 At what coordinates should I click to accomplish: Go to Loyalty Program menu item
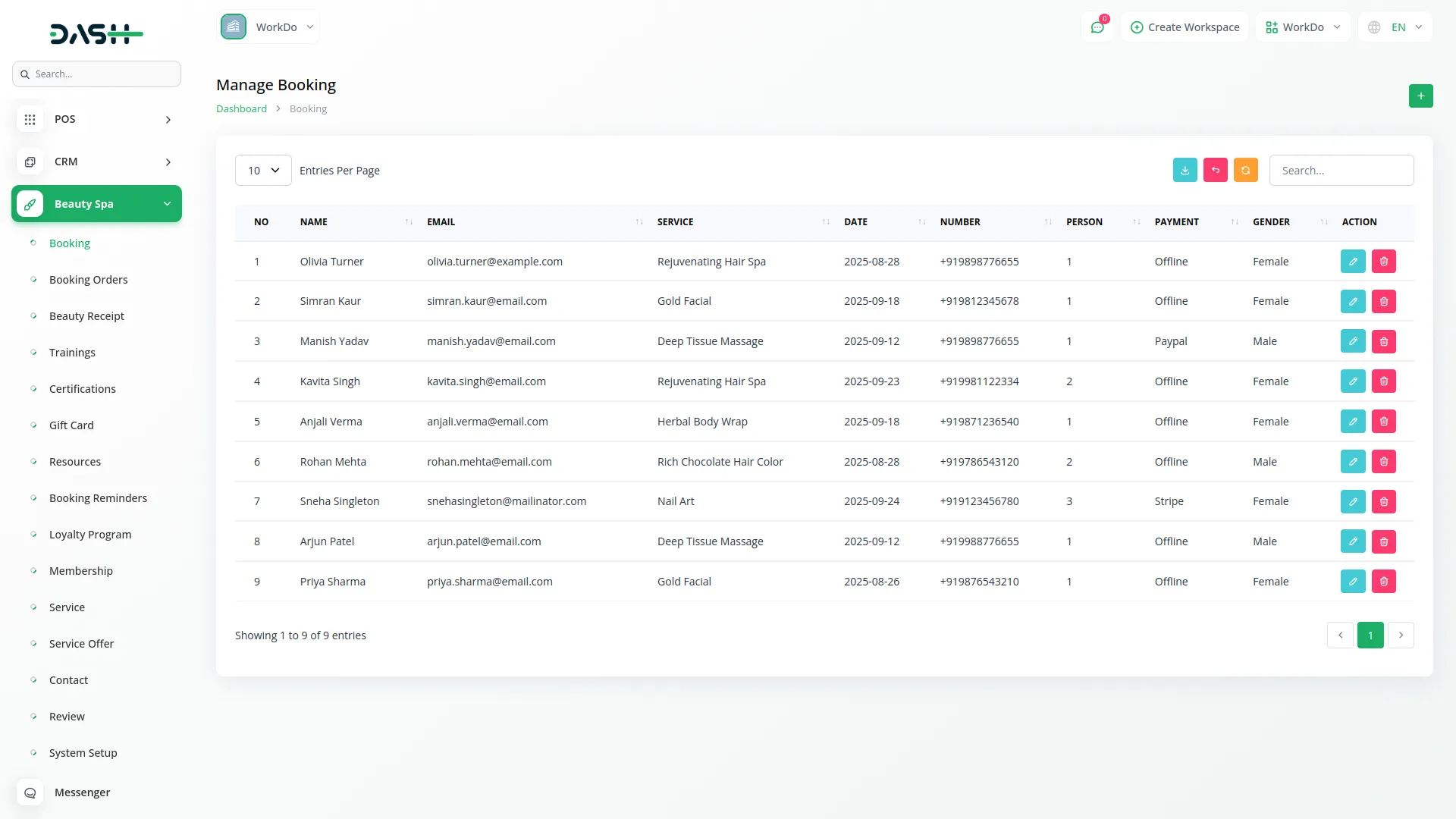click(x=89, y=535)
